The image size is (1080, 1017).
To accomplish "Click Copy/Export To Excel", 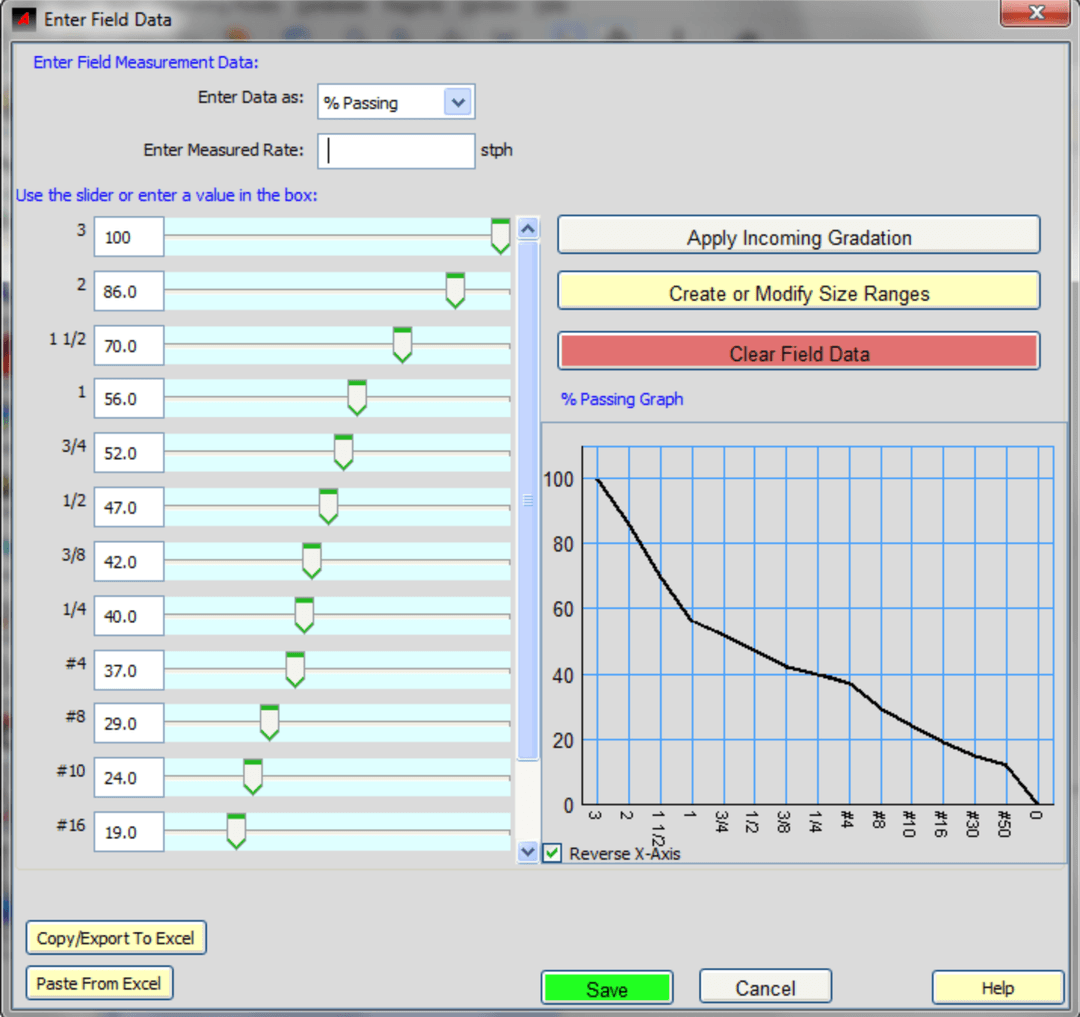I will click(x=116, y=938).
